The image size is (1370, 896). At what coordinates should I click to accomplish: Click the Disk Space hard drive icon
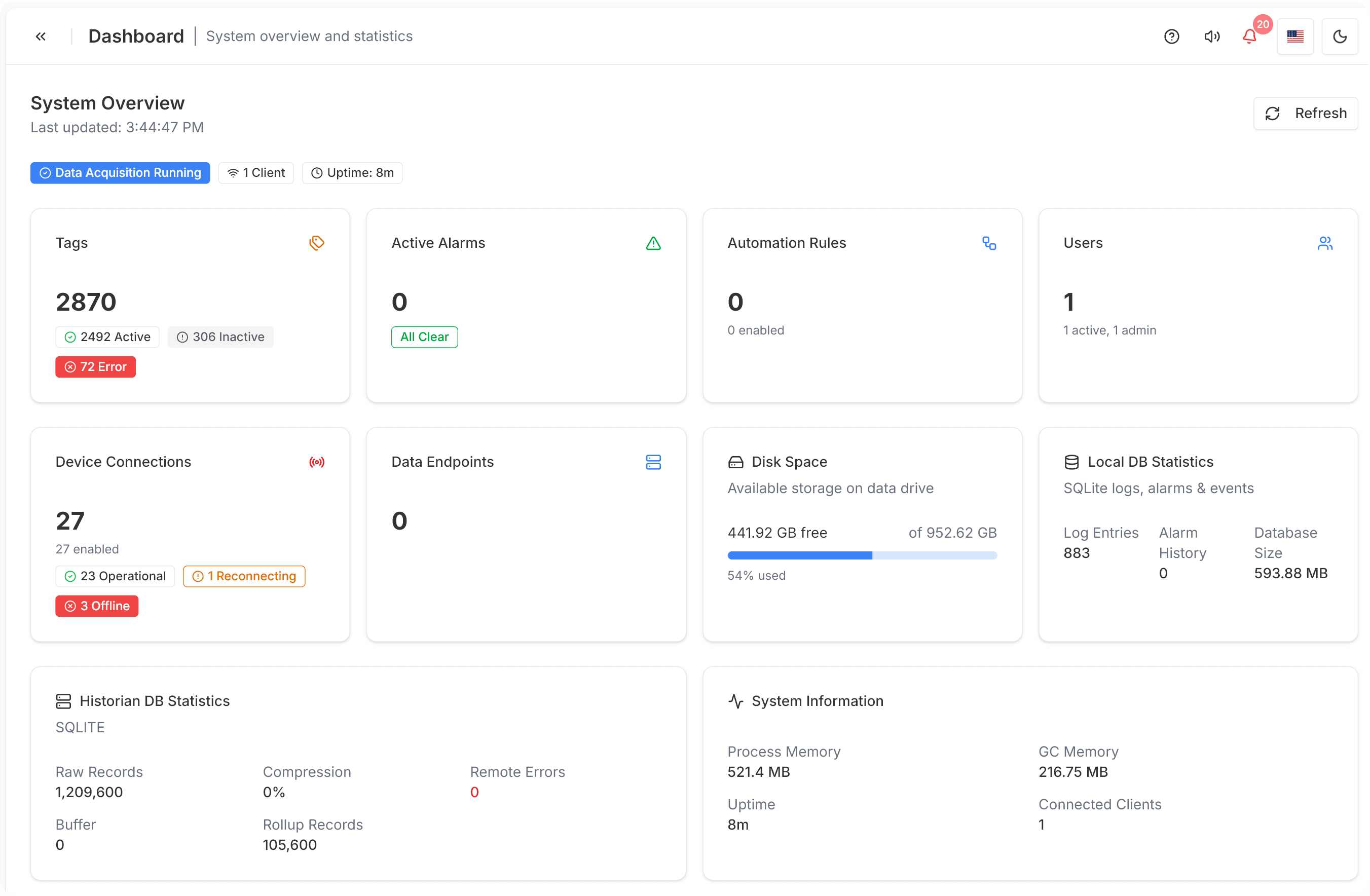(x=735, y=462)
